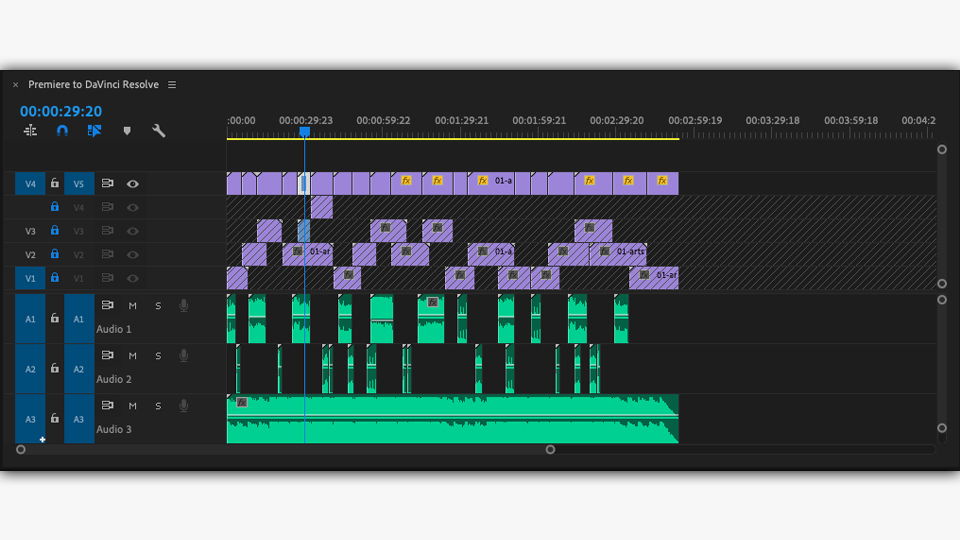Toggle V5 track targeting button
The height and width of the screenshot is (540, 960).
(79, 184)
